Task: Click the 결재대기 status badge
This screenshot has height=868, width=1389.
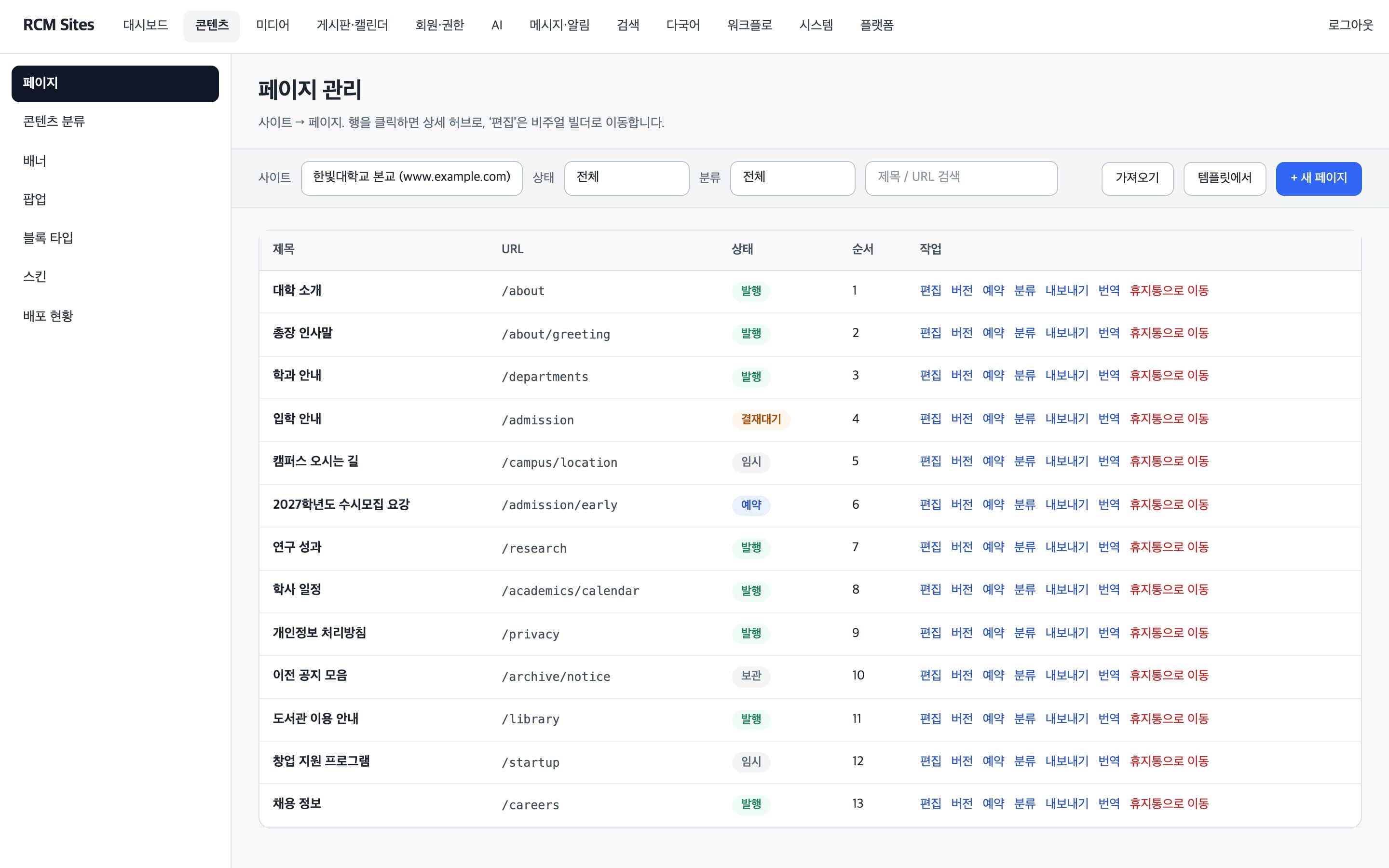Action: [x=761, y=420]
